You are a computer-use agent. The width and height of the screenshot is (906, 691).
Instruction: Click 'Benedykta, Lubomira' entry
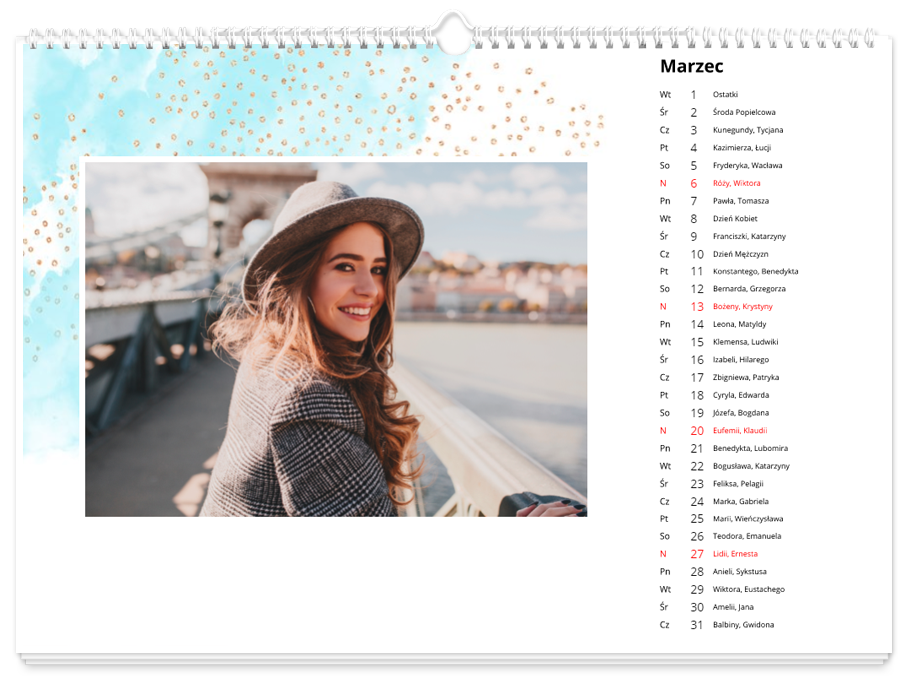[x=750, y=448]
